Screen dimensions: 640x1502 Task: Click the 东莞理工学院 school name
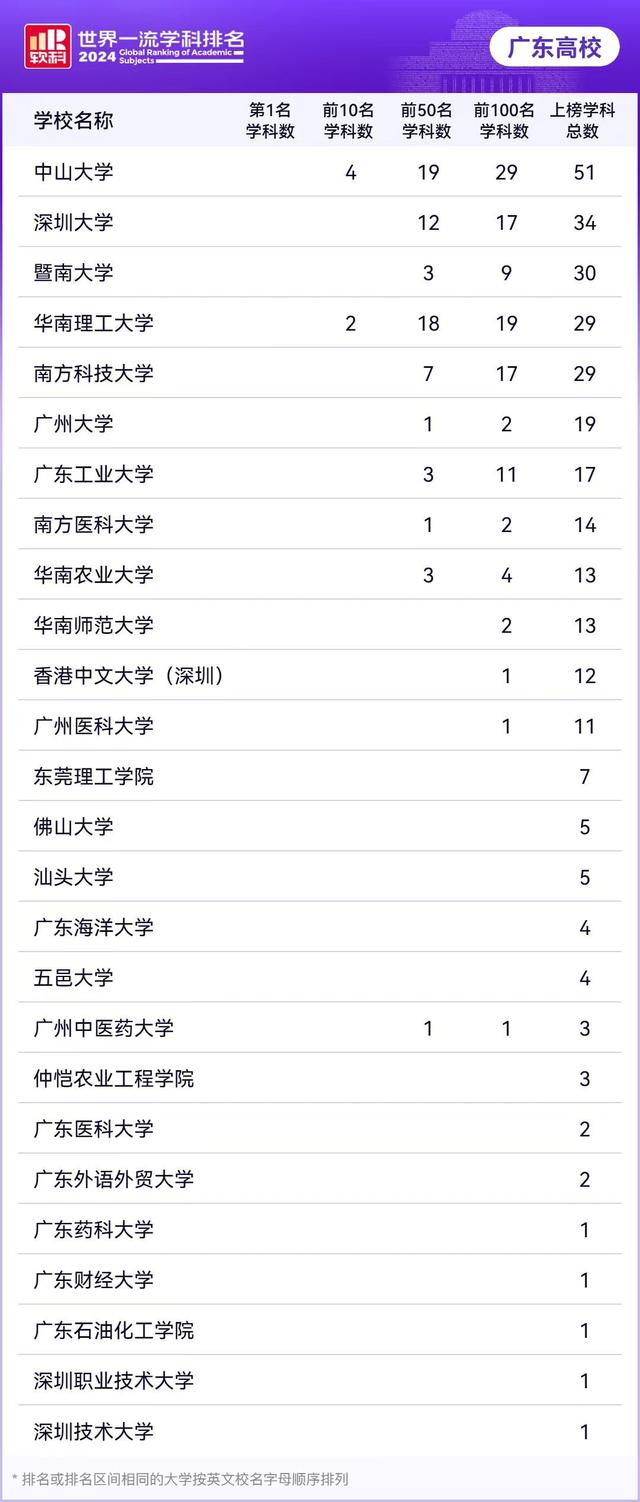[94, 776]
